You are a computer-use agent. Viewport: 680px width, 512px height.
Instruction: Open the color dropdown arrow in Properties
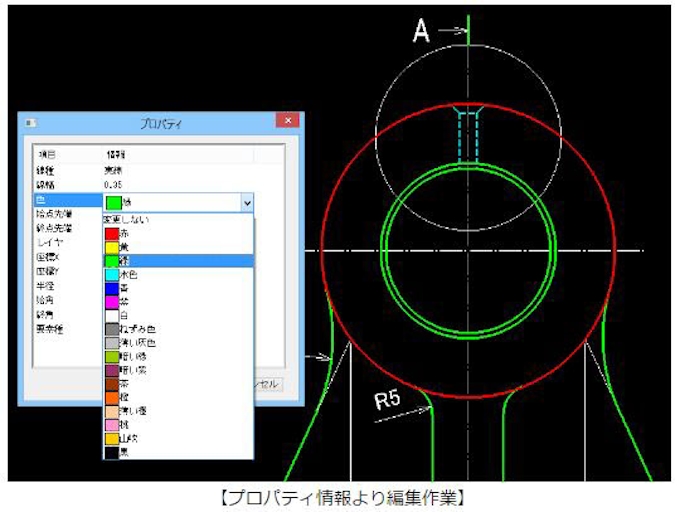pos(247,202)
